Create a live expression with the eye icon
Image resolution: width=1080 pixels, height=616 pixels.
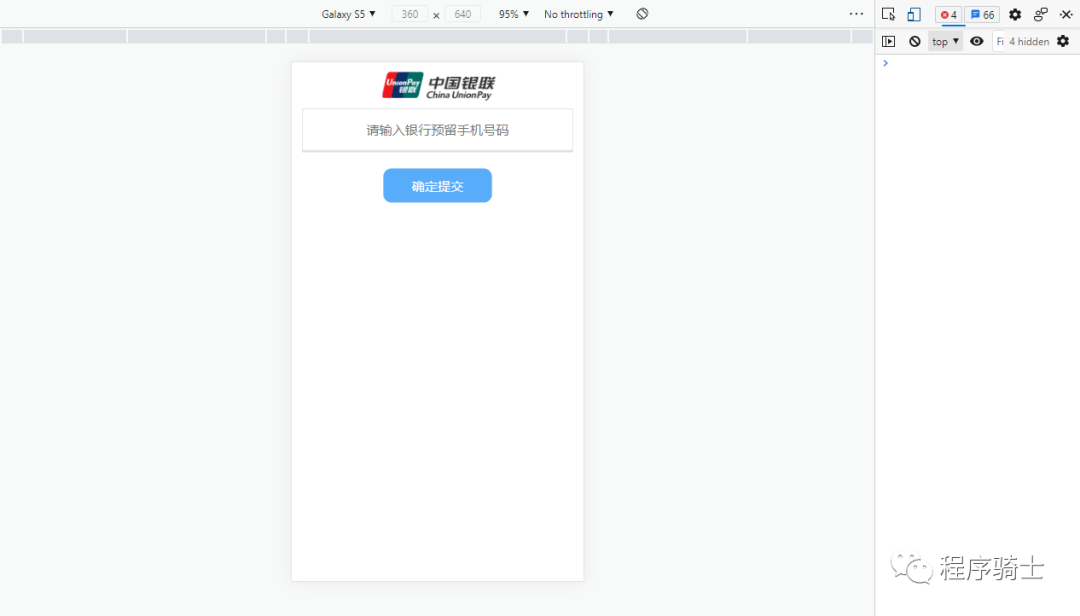tap(977, 41)
